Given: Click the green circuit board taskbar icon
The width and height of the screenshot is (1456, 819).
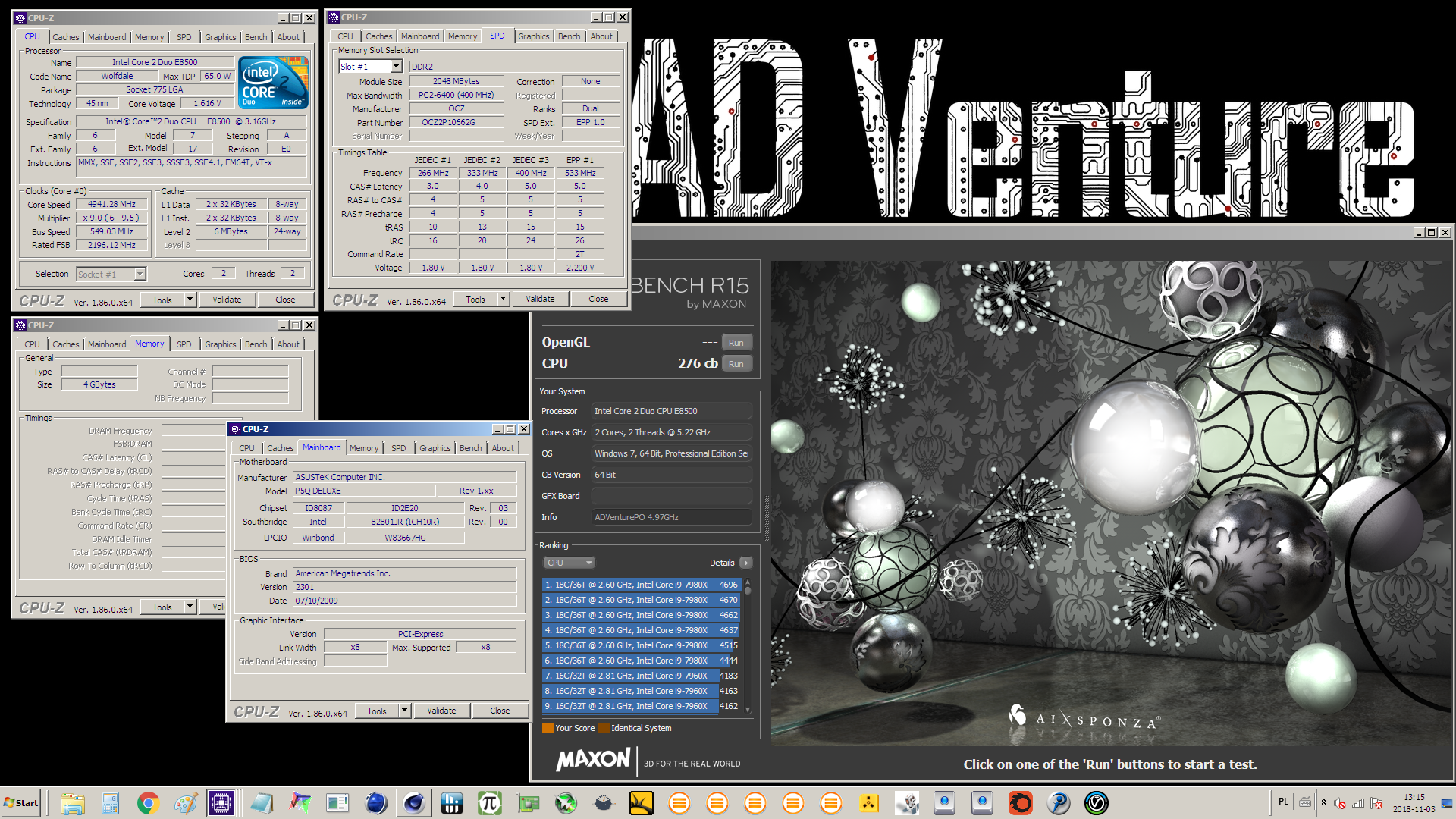Looking at the screenshot, I should pos(528,803).
